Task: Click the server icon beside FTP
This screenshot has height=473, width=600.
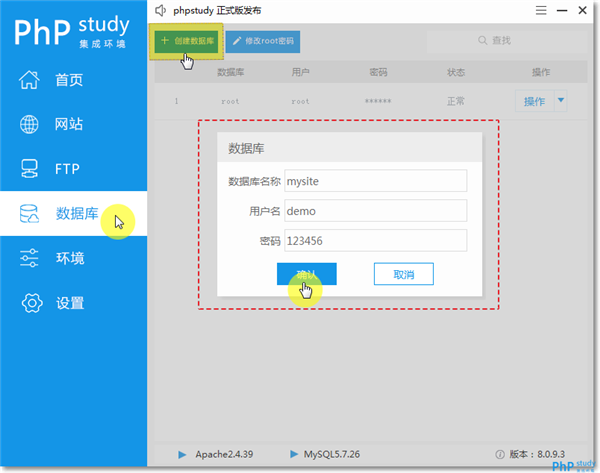Action: pyautogui.click(x=29, y=169)
